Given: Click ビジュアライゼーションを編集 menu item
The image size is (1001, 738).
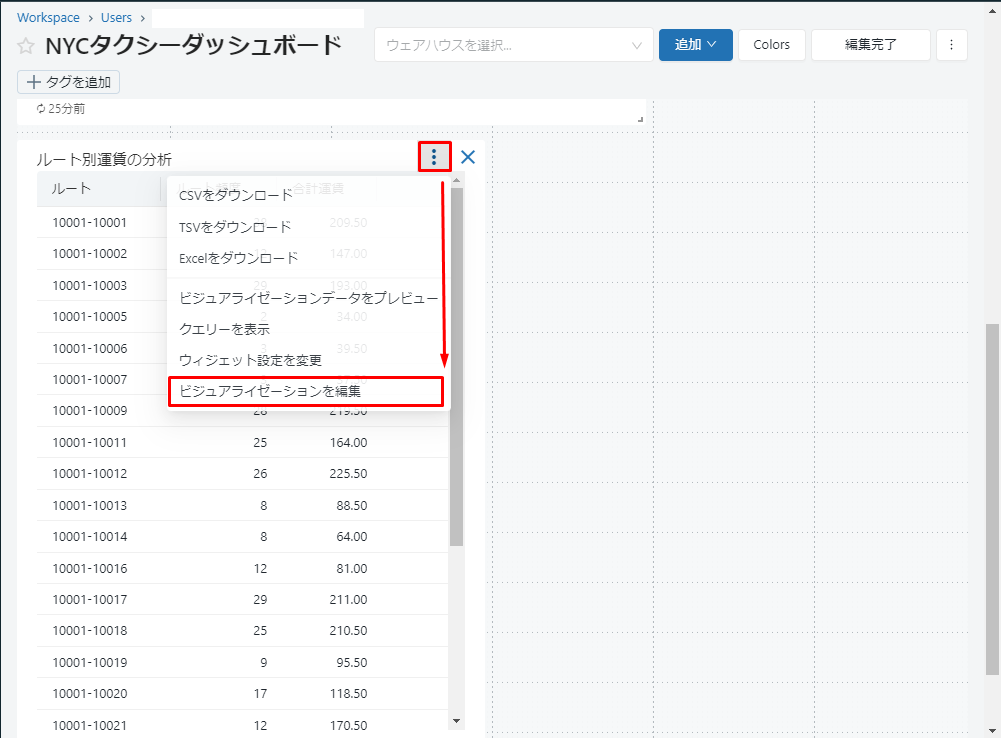Looking at the screenshot, I should coord(270,391).
